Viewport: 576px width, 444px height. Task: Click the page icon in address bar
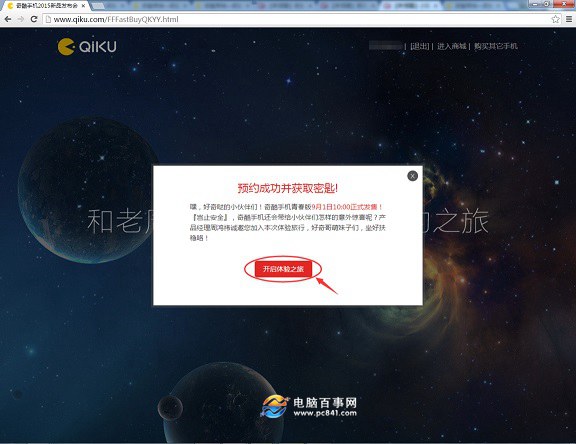click(48, 19)
